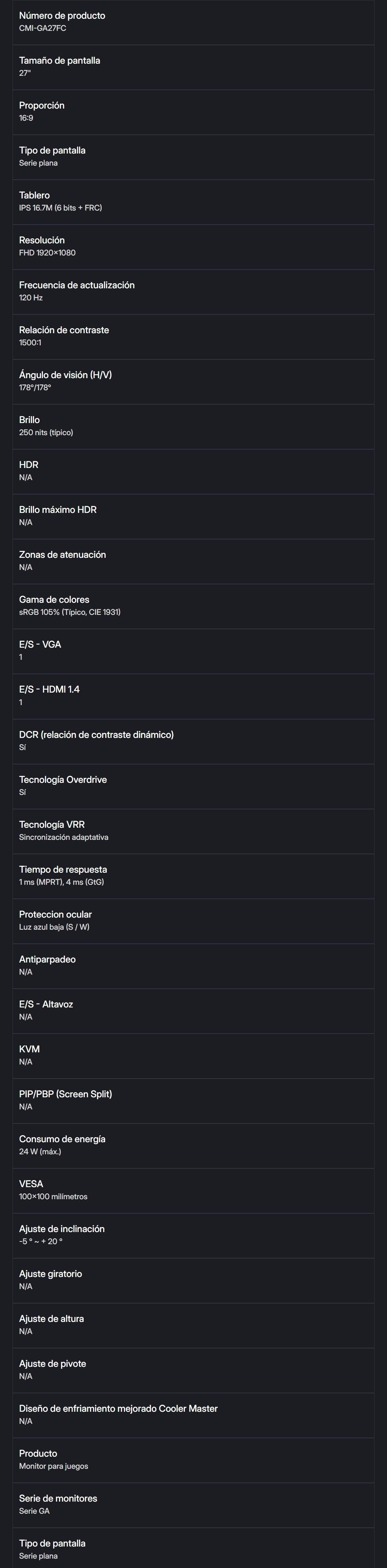Select the Tecnología Overdrive row

tap(193, 786)
